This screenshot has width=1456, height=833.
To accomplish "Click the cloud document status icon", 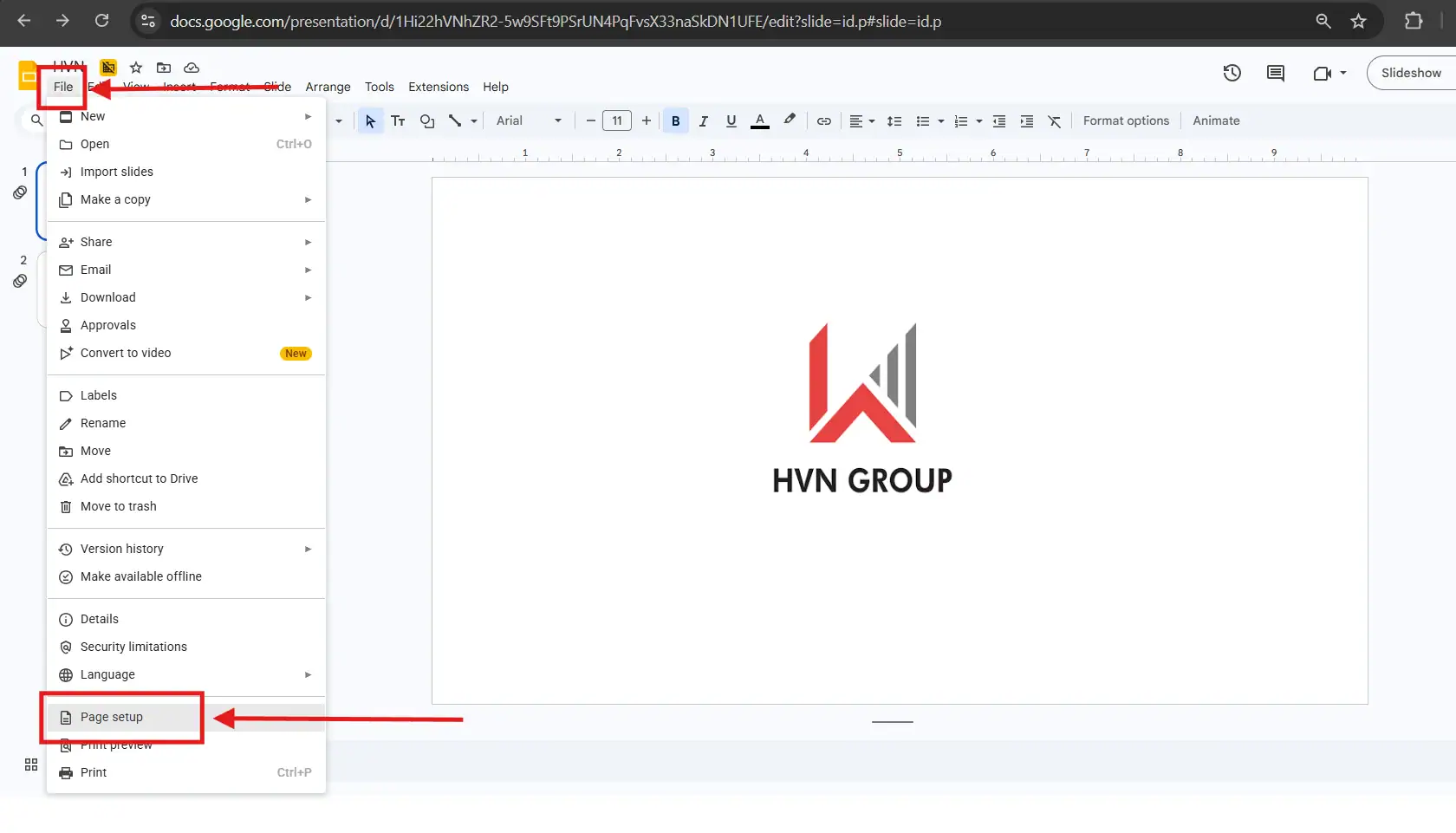I will click(192, 68).
